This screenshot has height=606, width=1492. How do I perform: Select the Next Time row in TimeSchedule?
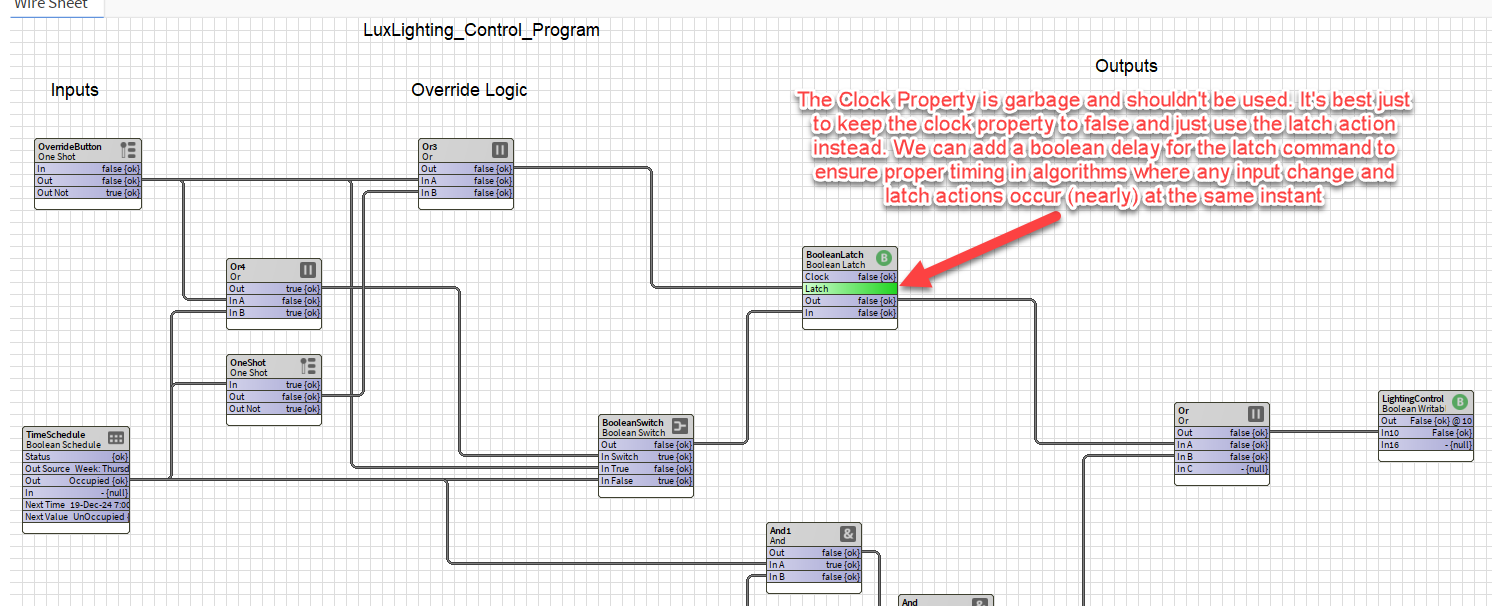(76, 505)
